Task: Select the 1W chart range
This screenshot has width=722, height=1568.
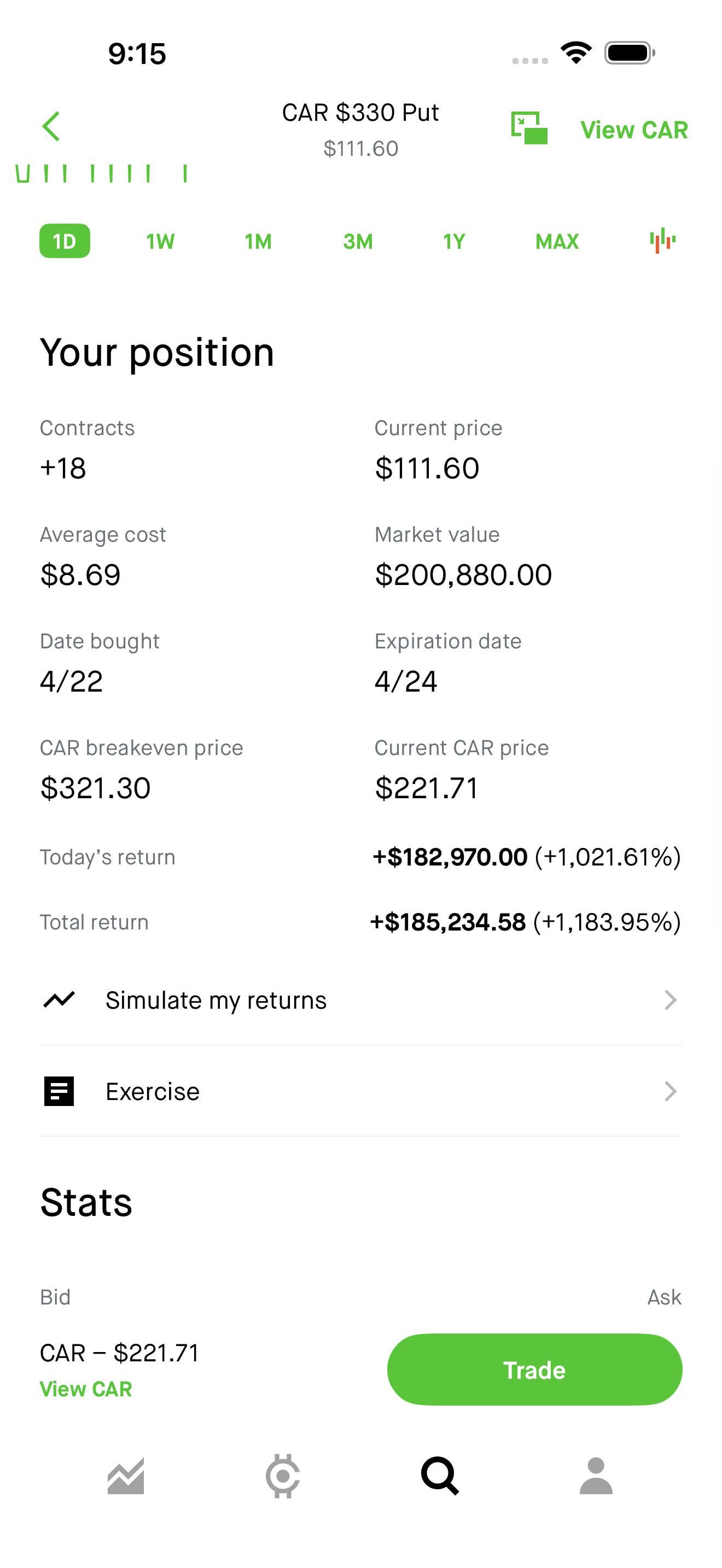Action: [160, 242]
